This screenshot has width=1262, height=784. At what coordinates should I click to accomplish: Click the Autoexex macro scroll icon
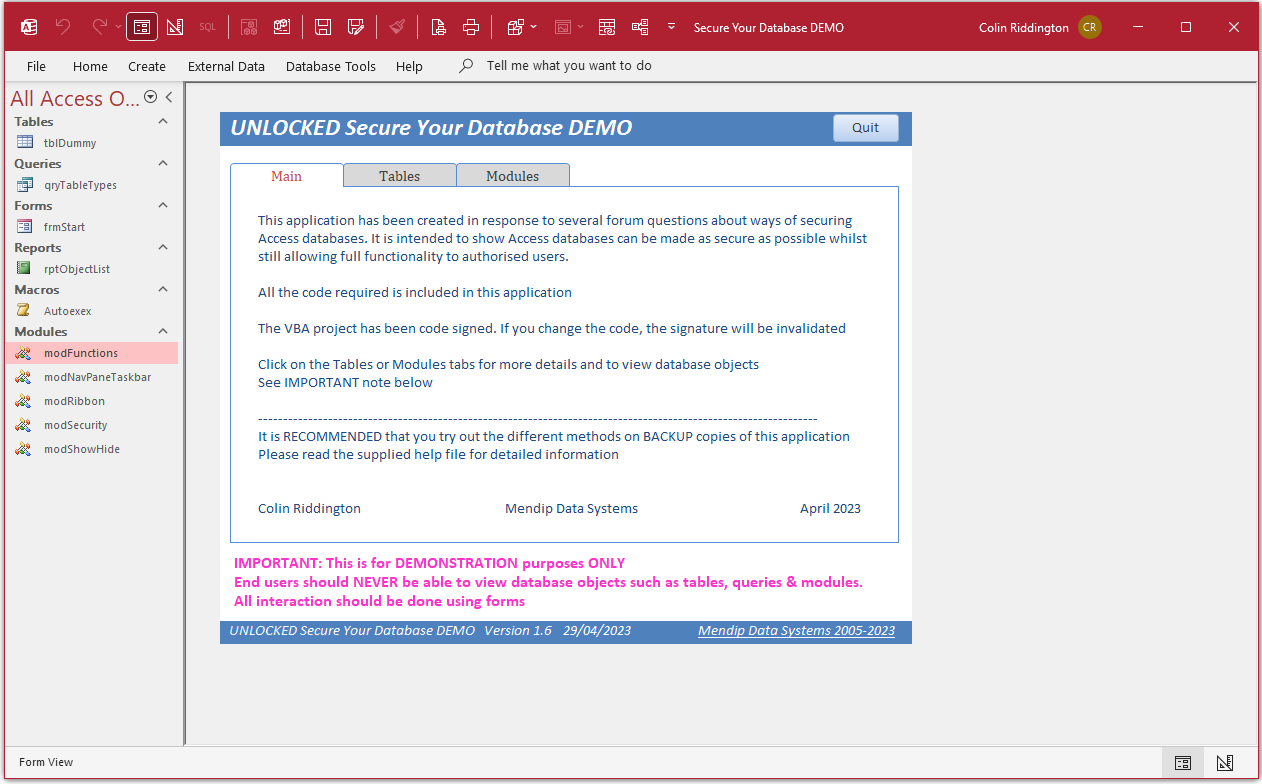click(x=23, y=311)
